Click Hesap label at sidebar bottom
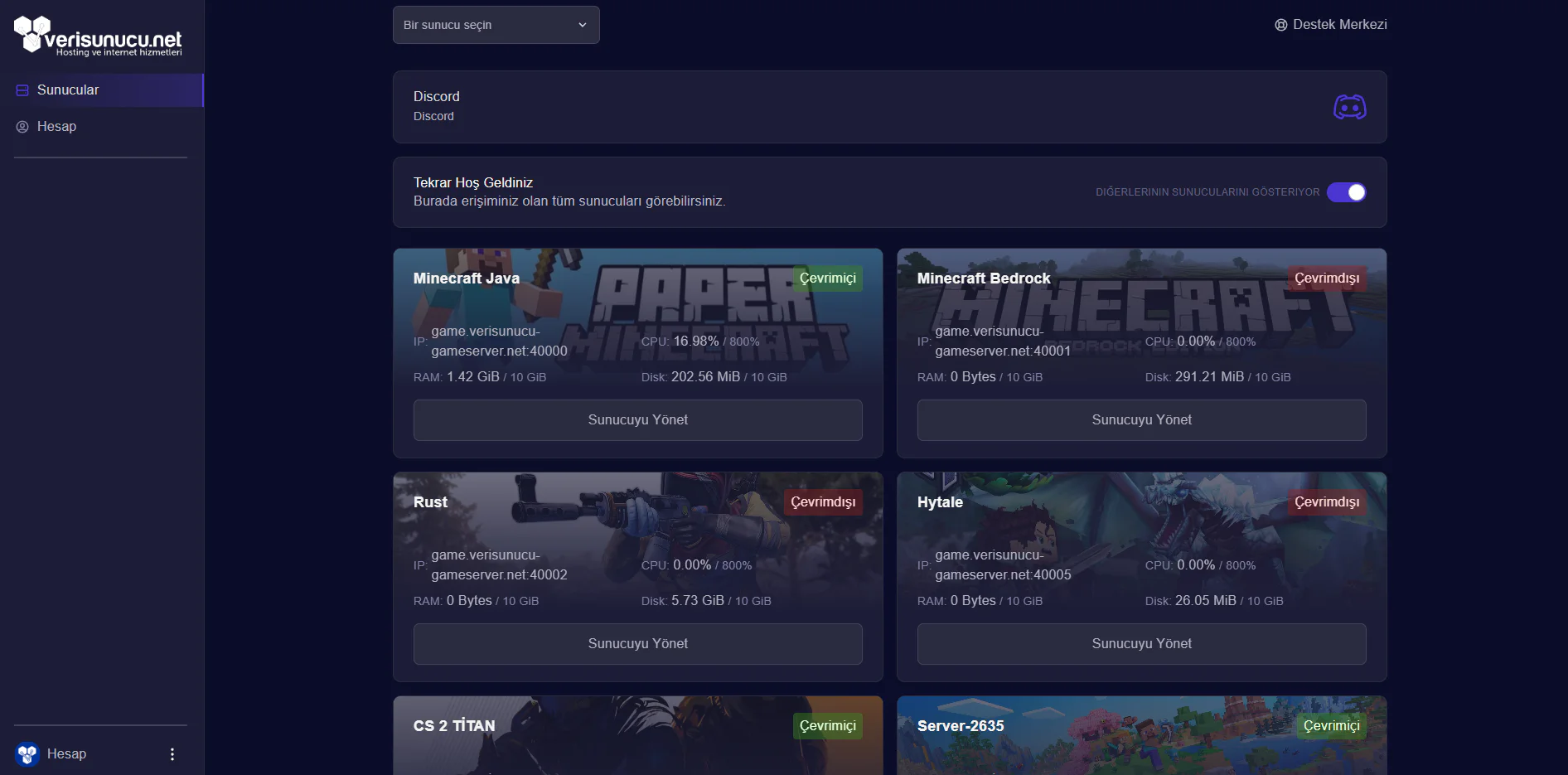This screenshot has width=1568, height=775. (x=66, y=754)
